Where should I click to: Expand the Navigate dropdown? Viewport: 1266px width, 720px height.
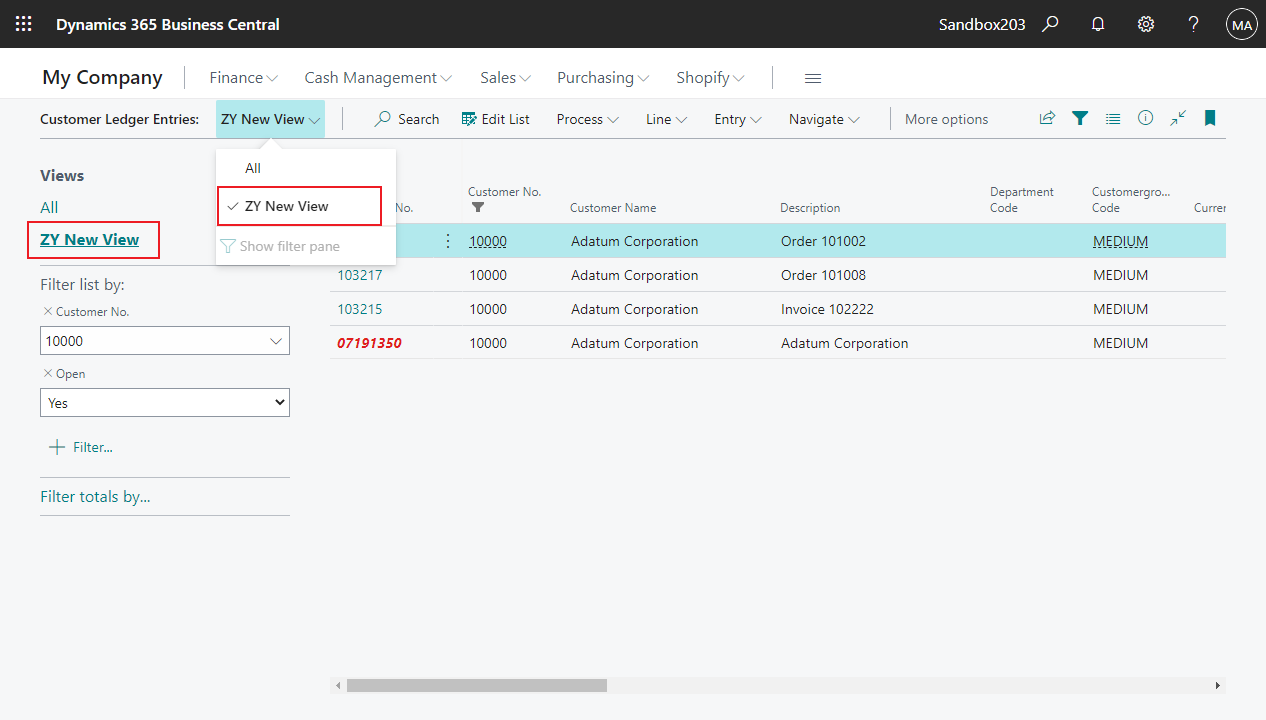point(822,118)
